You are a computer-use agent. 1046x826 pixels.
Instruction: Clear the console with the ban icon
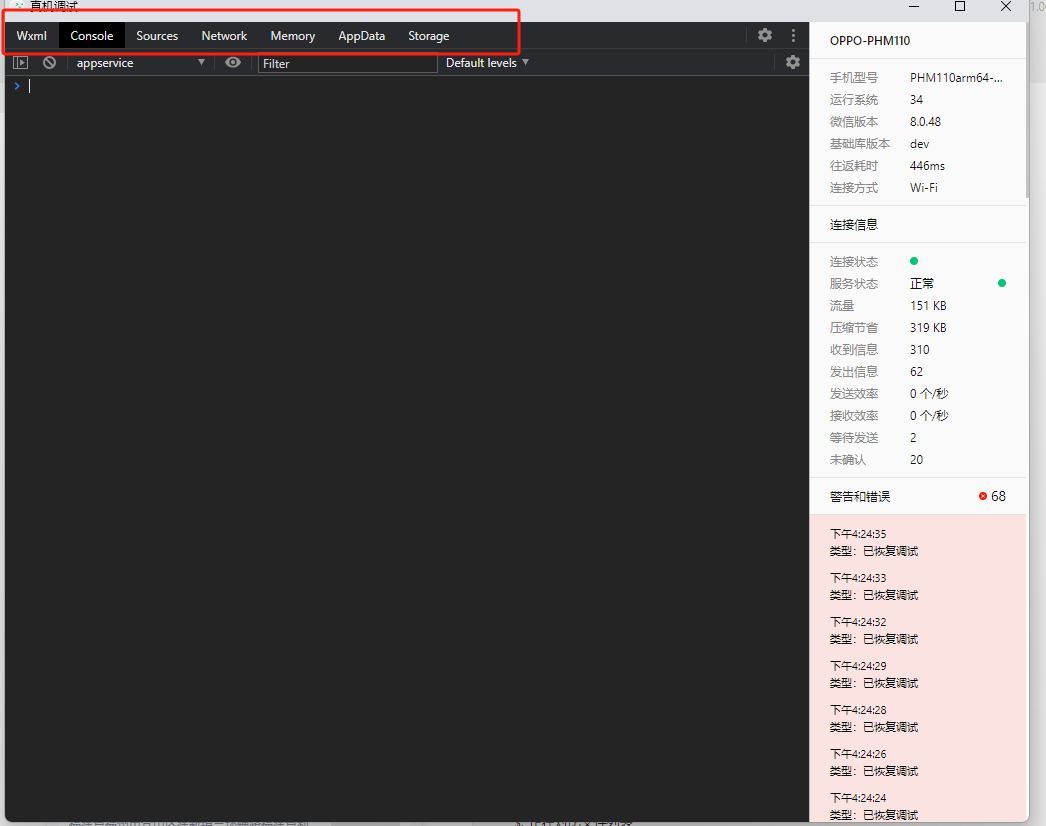(x=49, y=63)
